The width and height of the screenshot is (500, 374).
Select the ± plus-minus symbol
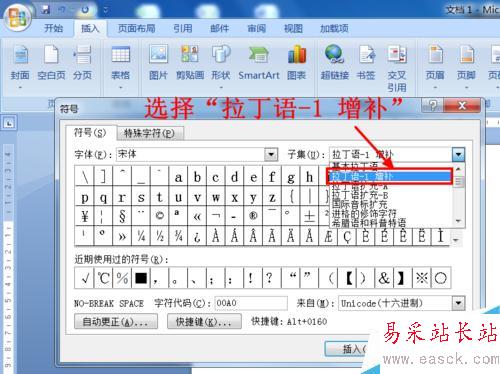coord(309,216)
